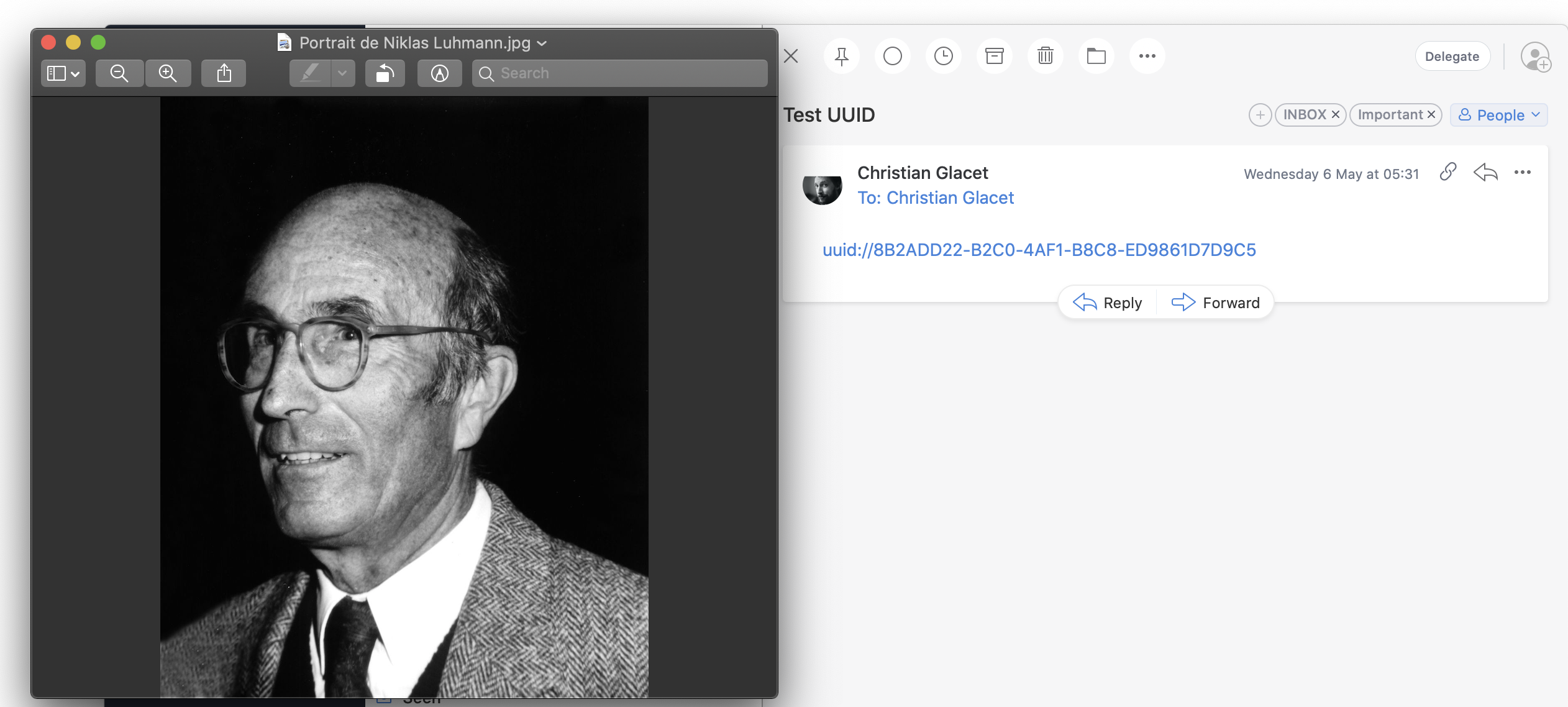Rotate the image in Preview
Image resolution: width=1568 pixels, height=707 pixels.
[x=385, y=73]
